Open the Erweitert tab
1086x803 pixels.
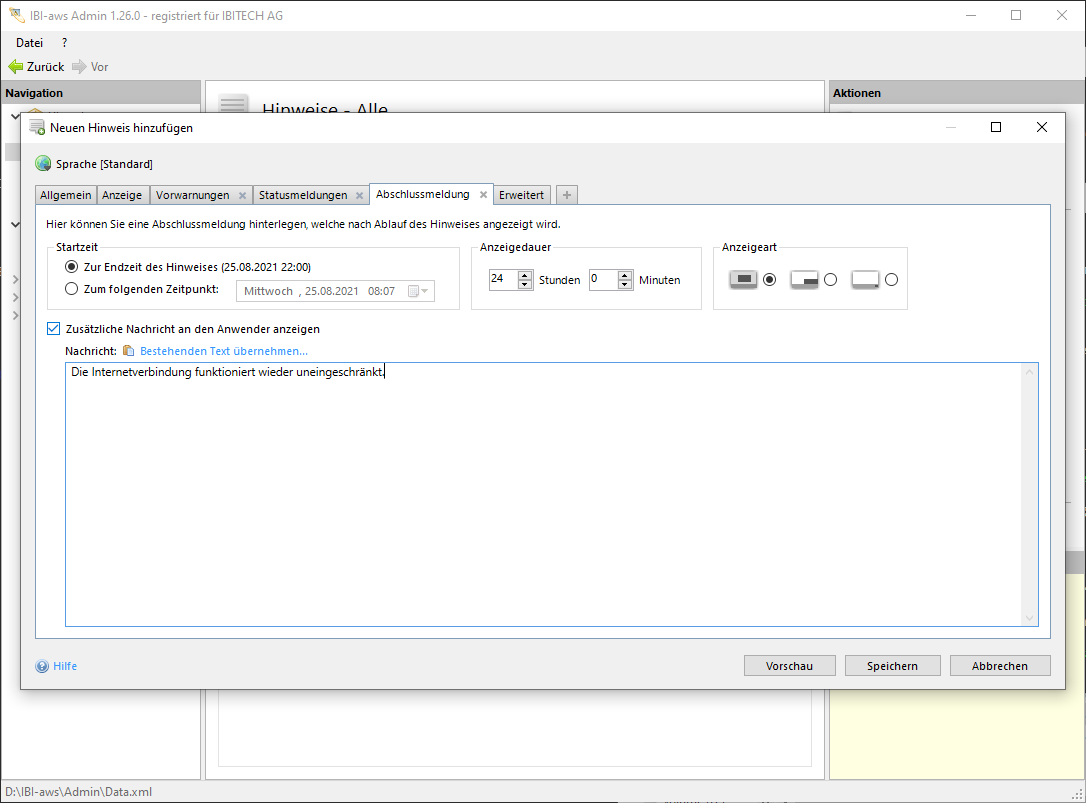point(521,195)
